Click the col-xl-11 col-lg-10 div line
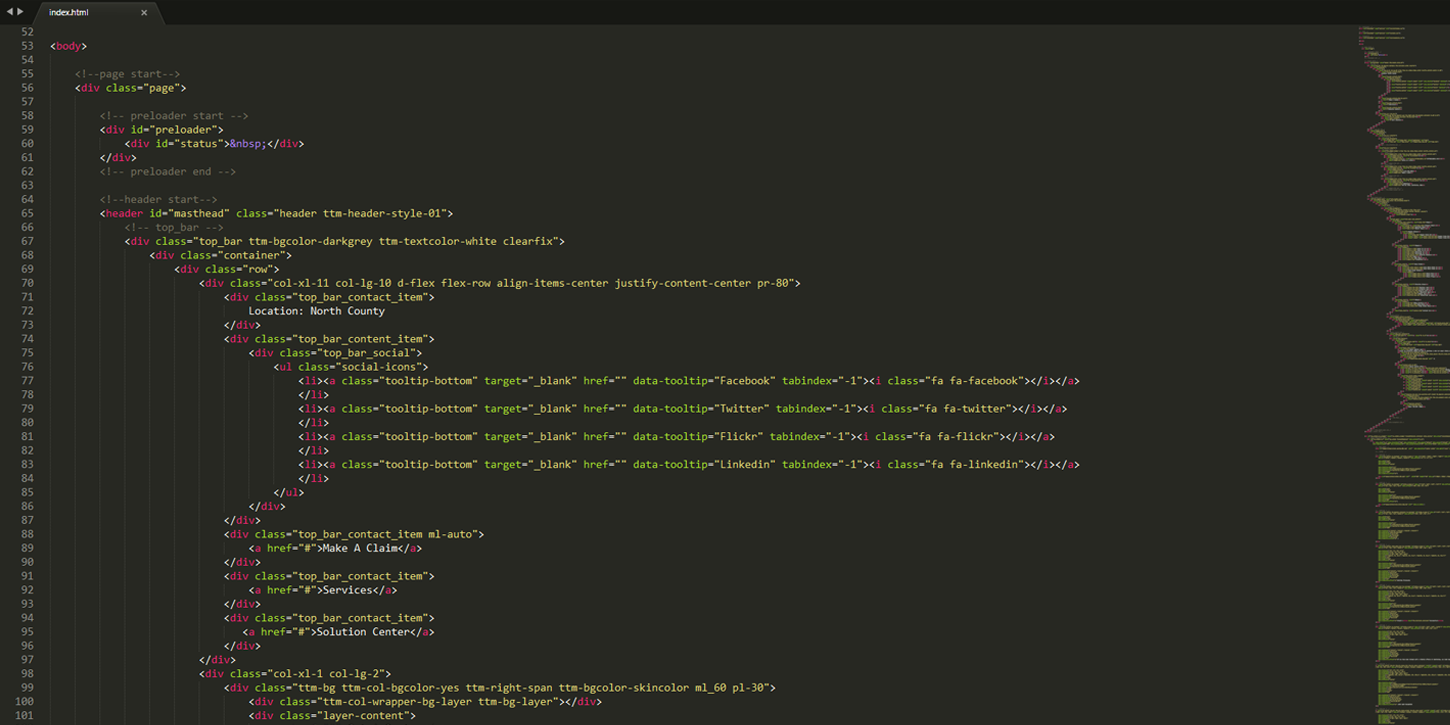 click(x=500, y=284)
